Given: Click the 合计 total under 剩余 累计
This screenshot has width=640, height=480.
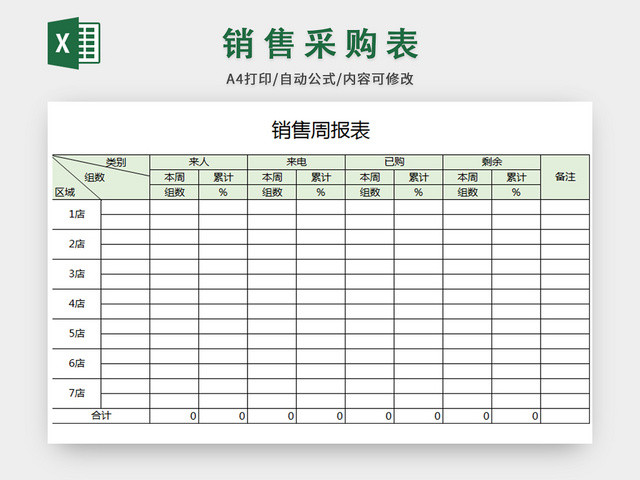Looking at the screenshot, I should pyautogui.click(x=516, y=416).
